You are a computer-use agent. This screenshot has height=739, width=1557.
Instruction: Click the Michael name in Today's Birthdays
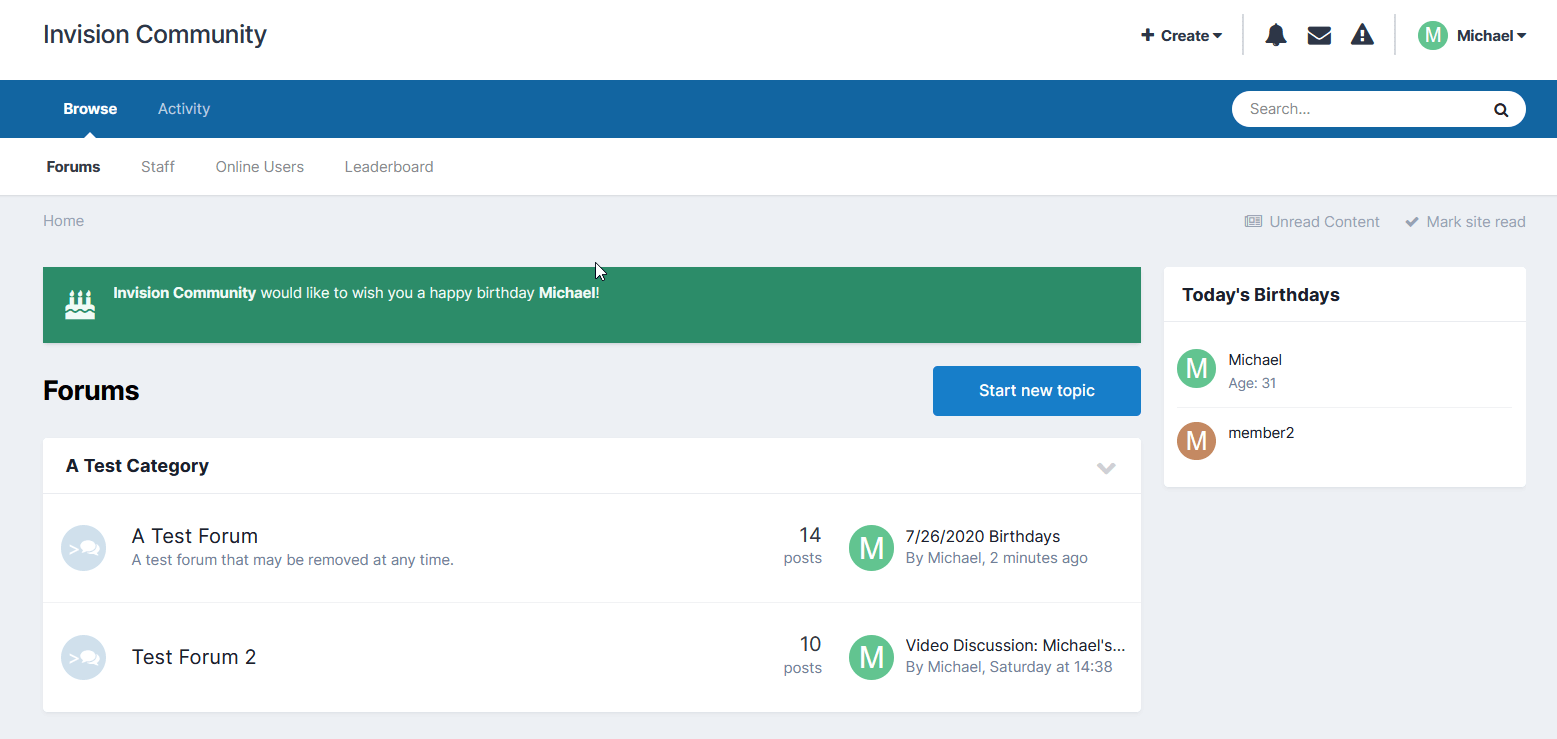[x=1255, y=360]
